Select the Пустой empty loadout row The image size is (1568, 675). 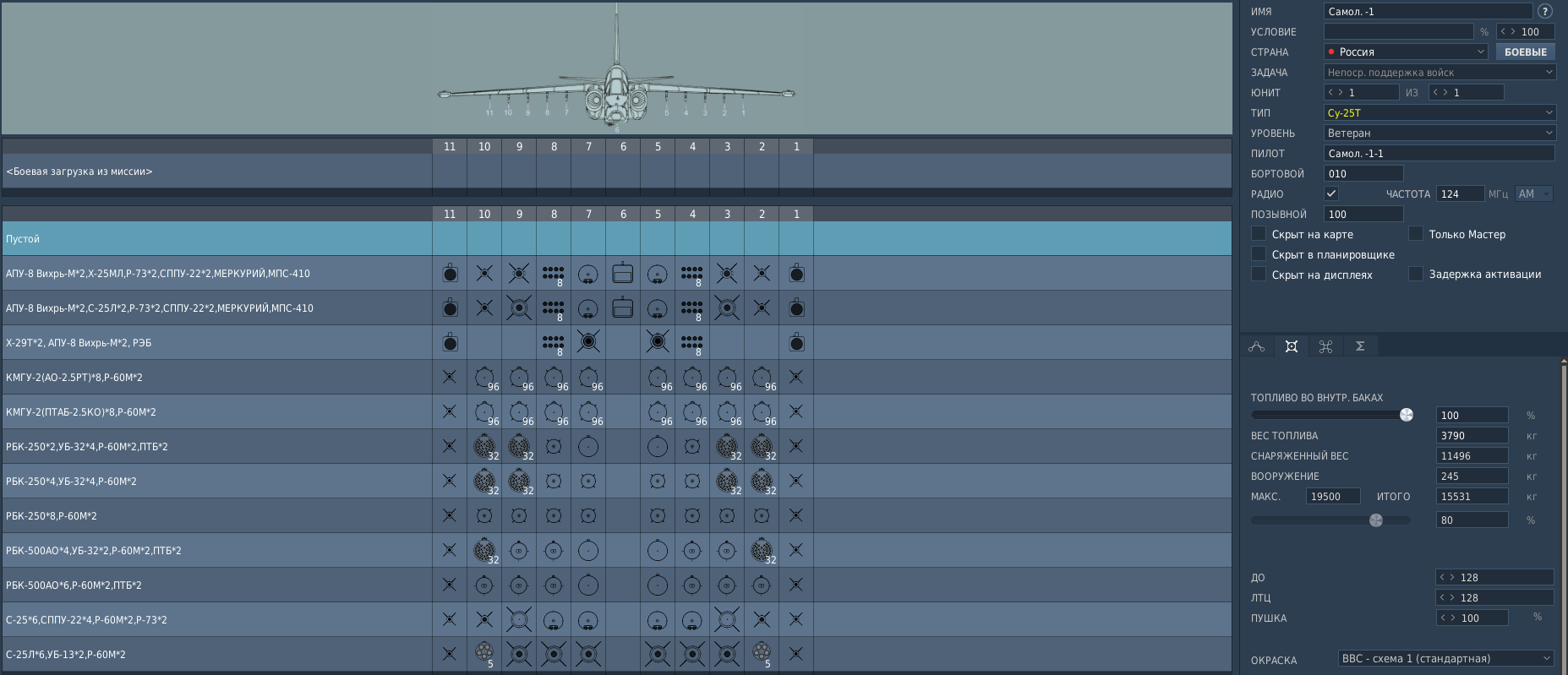click(616, 239)
